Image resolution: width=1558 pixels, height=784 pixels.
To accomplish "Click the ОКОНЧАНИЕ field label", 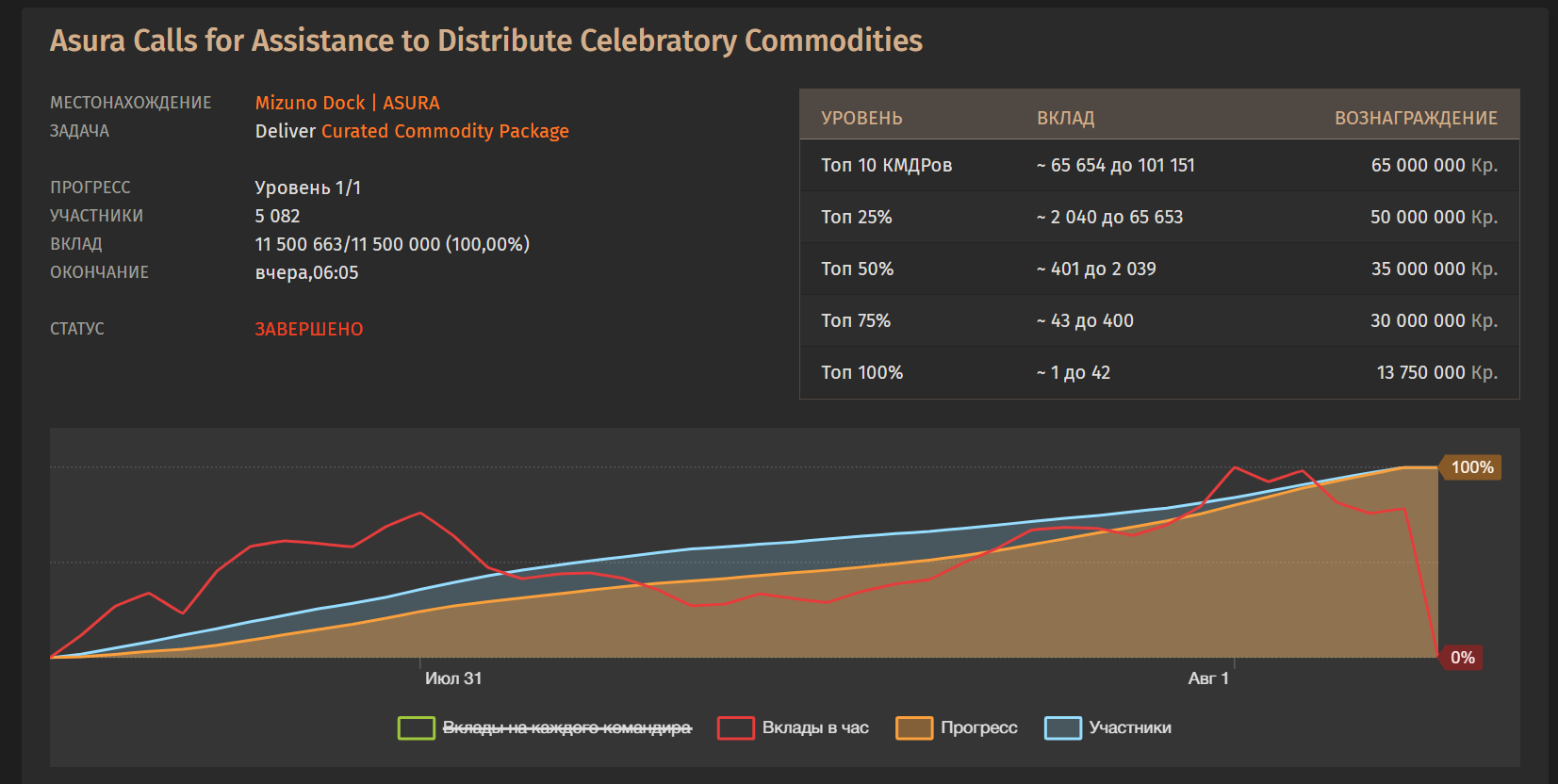I will click(99, 272).
